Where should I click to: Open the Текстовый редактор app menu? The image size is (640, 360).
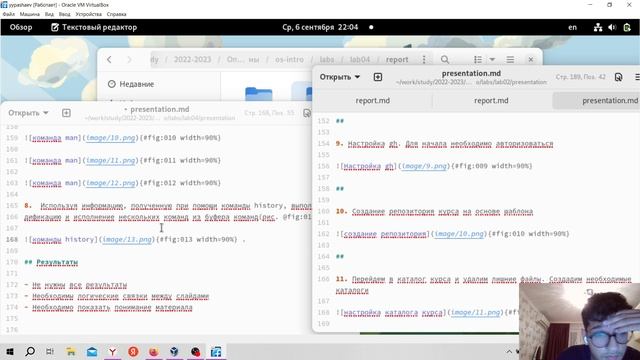tap(94, 27)
